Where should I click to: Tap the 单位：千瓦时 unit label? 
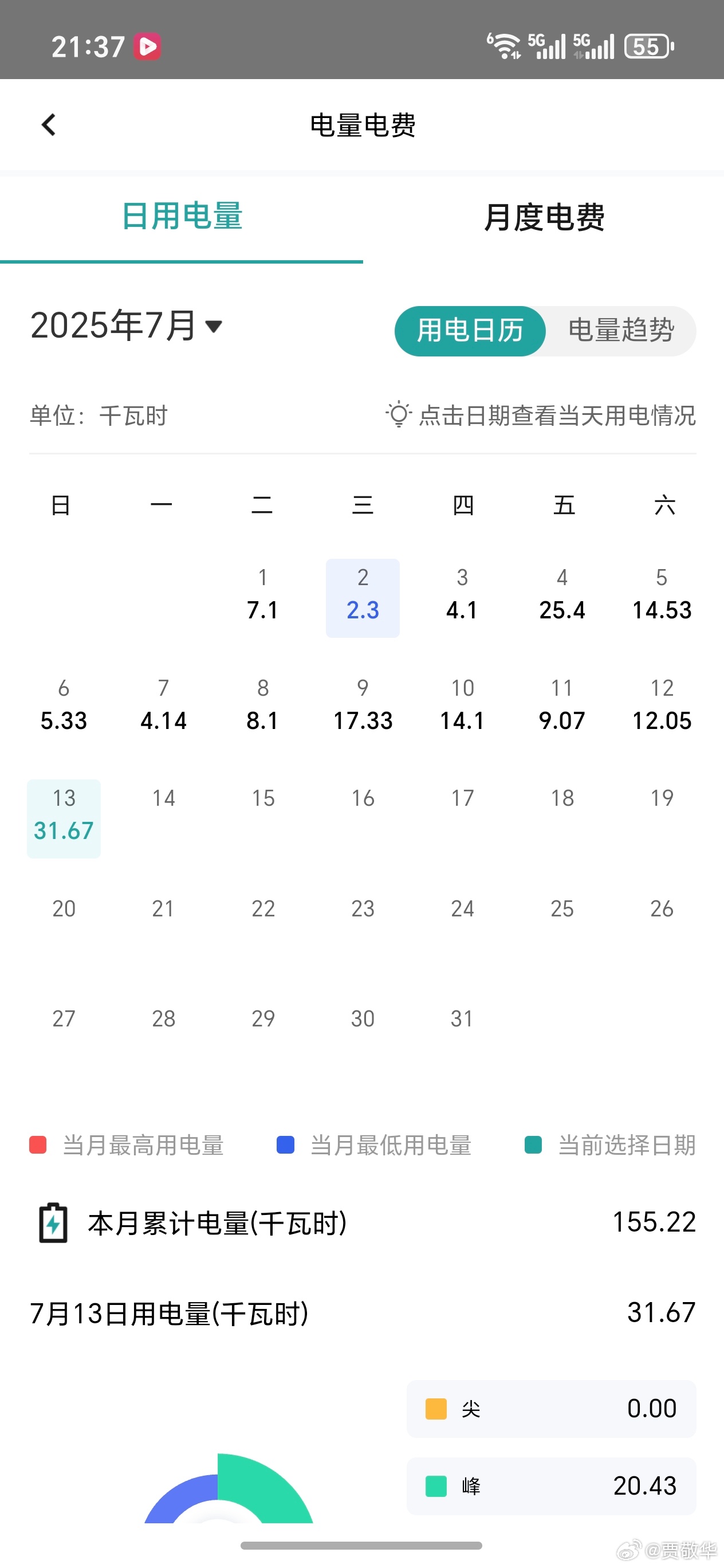(99, 415)
